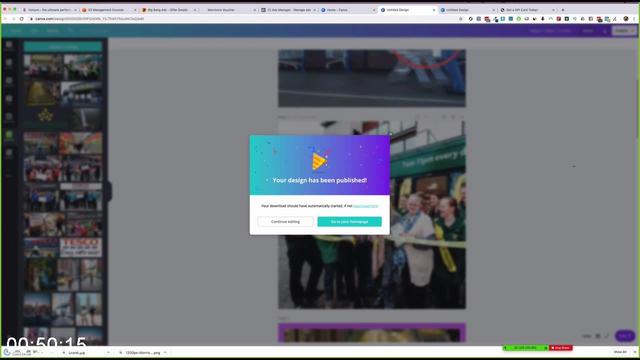Switch to the Home - Canva tab
The height and width of the screenshot is (360, 640).
[x=348, y=10]
